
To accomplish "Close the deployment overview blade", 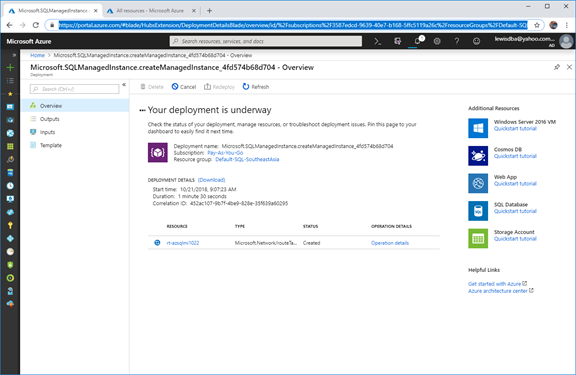I will (569, 67).
